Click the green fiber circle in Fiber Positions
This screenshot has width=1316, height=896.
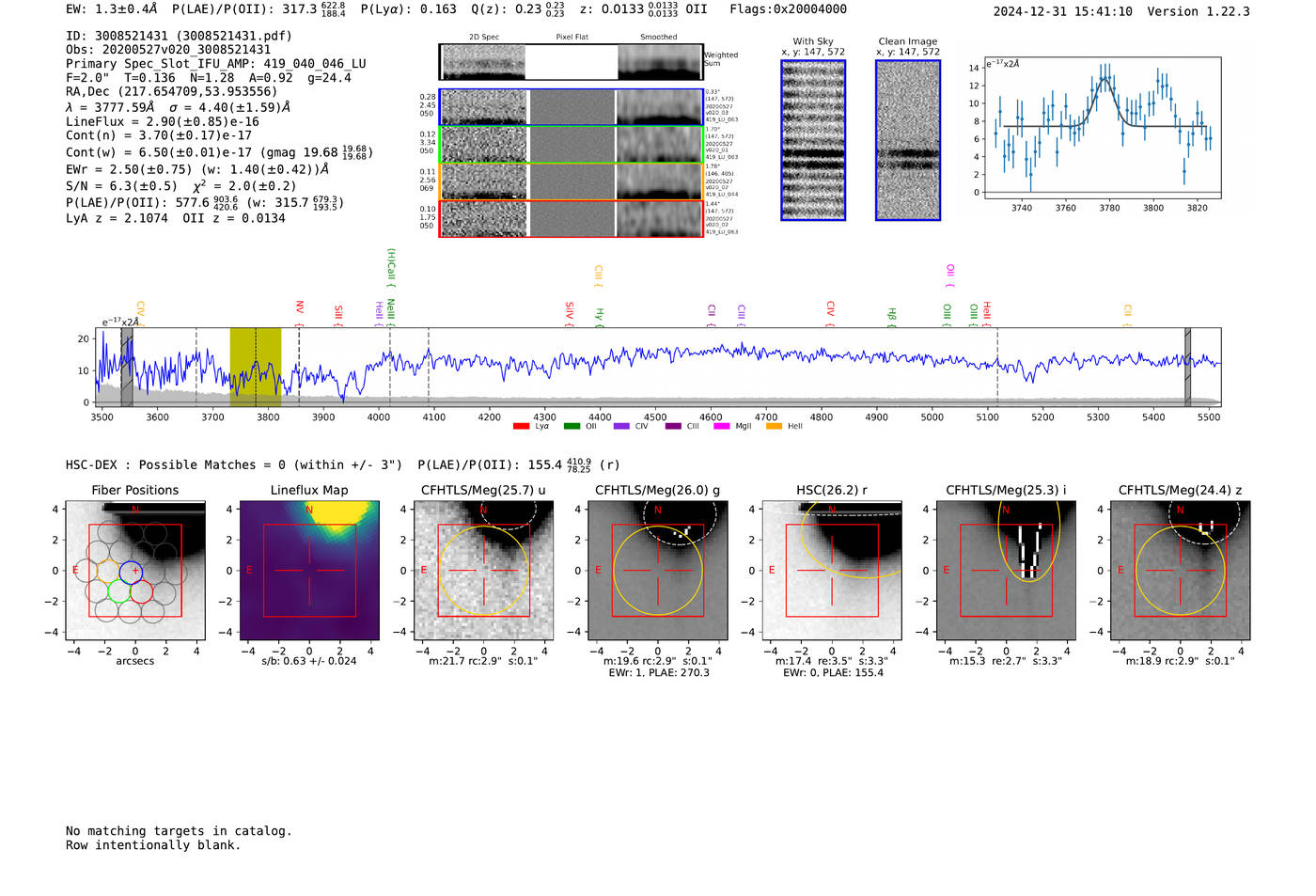coord(118,591)
